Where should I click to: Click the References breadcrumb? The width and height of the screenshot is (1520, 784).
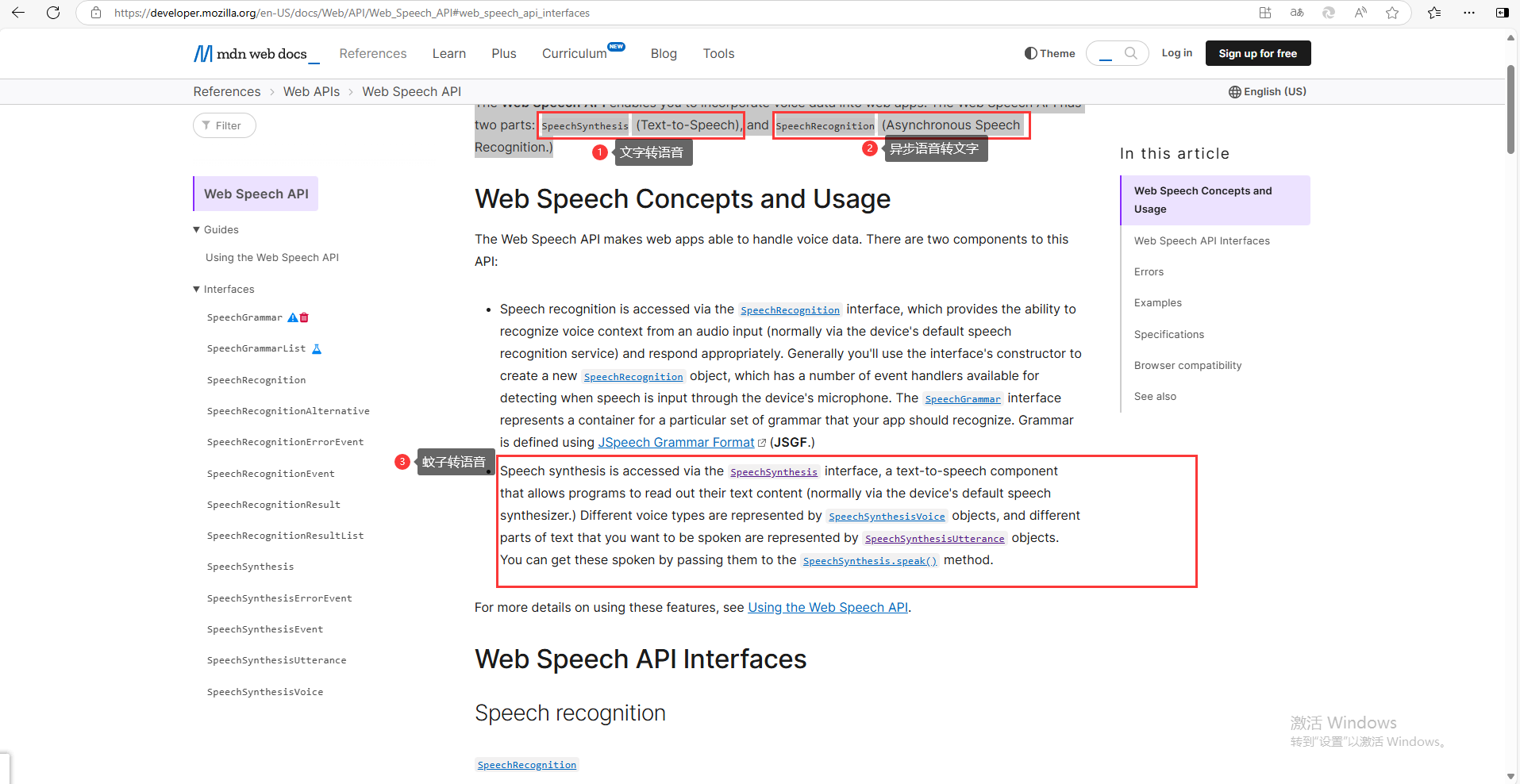pos(227,91)
